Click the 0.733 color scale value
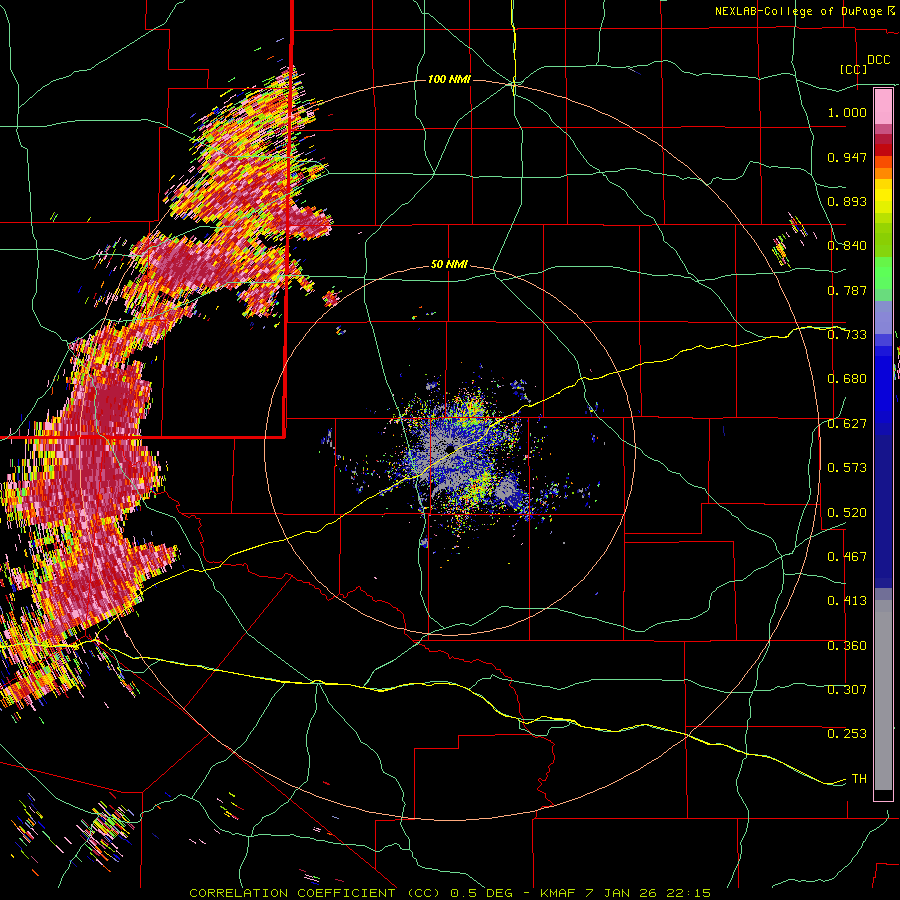The height and width of the screenshot is (900, 900). [847, 335]
